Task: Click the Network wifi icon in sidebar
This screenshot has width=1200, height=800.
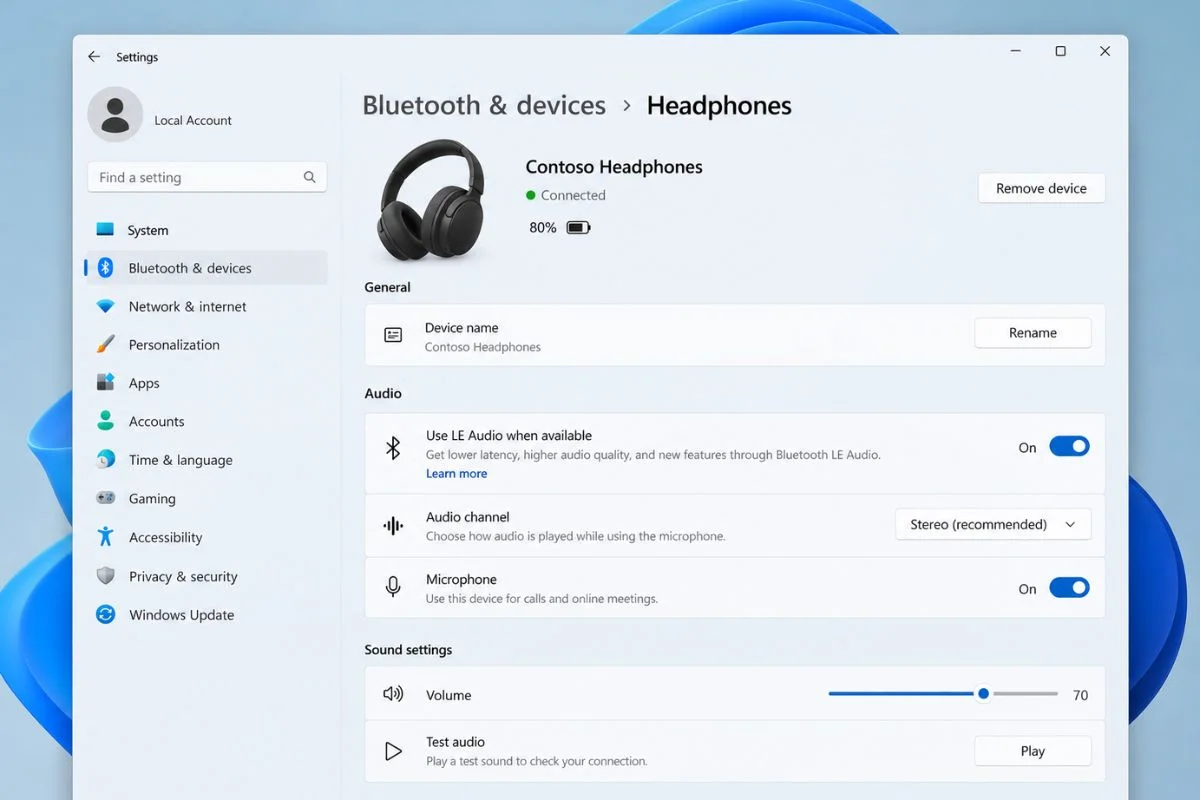Action: [105, 306]
